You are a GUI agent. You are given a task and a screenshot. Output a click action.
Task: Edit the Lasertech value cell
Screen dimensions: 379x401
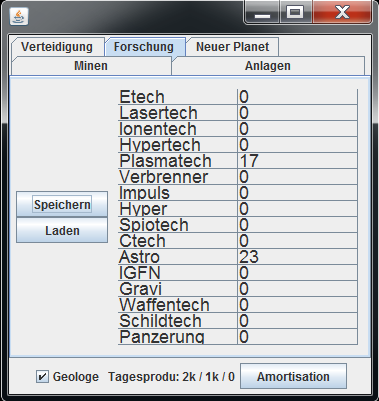[x=297, y=113]
